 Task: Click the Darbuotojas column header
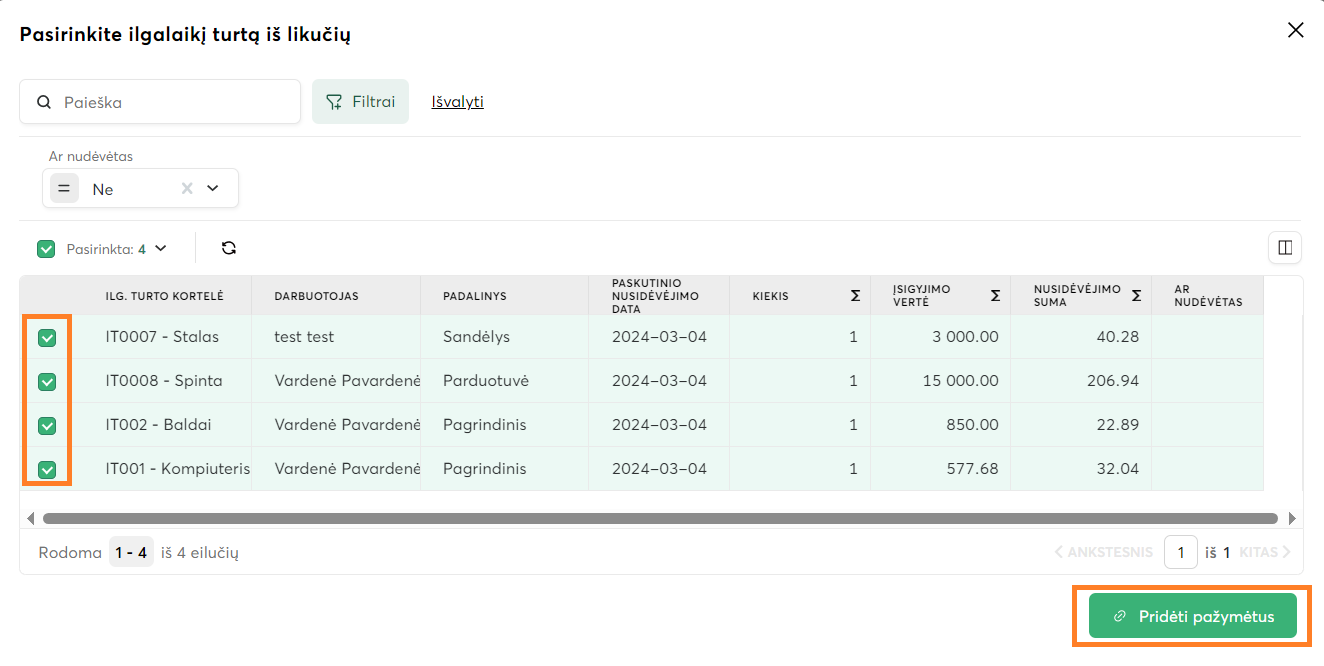pyautogui.click(x=316, y=296)
